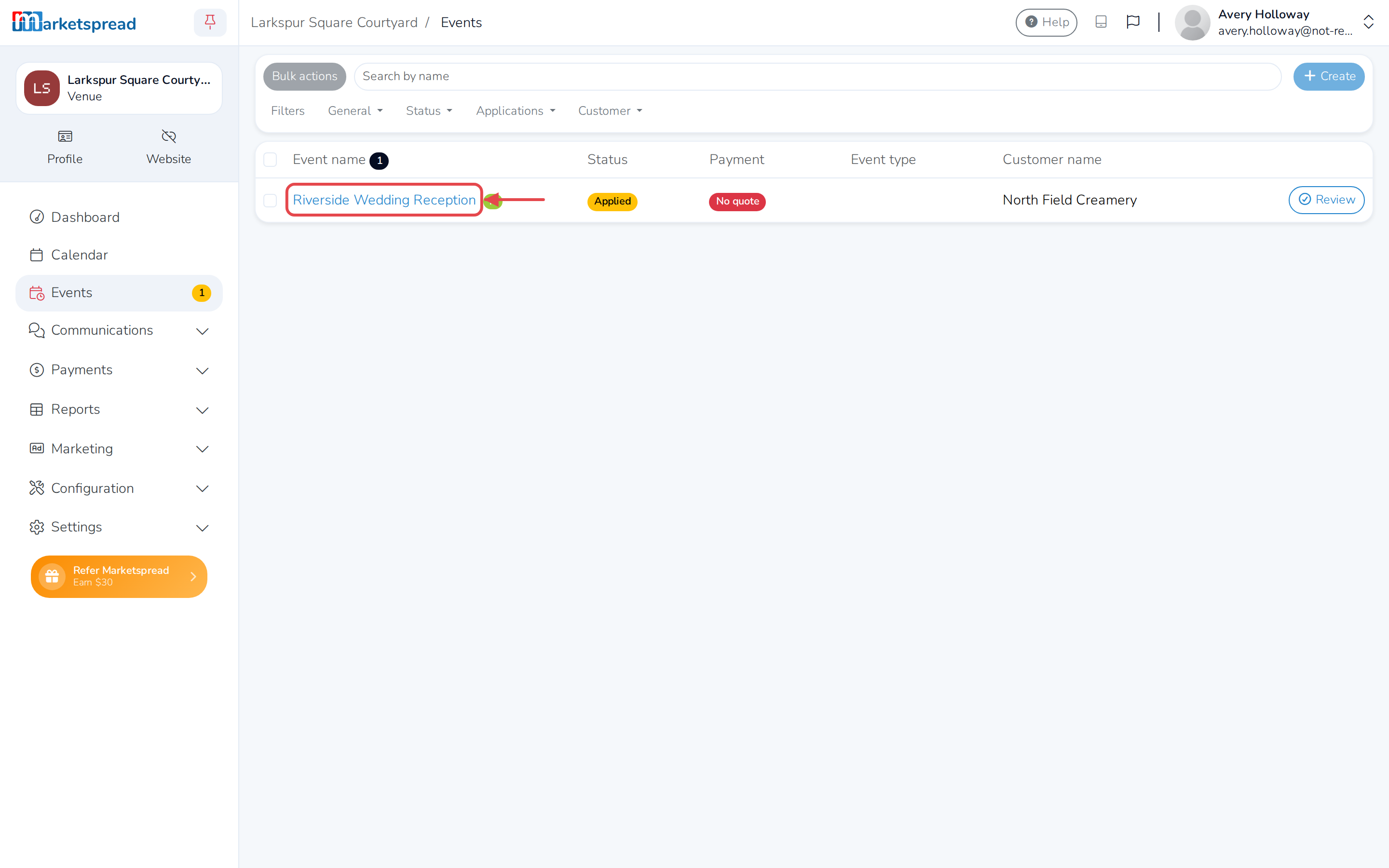Click the Events count badge
The height and width of the screenshot is (868, 1389).
(202, 293)
